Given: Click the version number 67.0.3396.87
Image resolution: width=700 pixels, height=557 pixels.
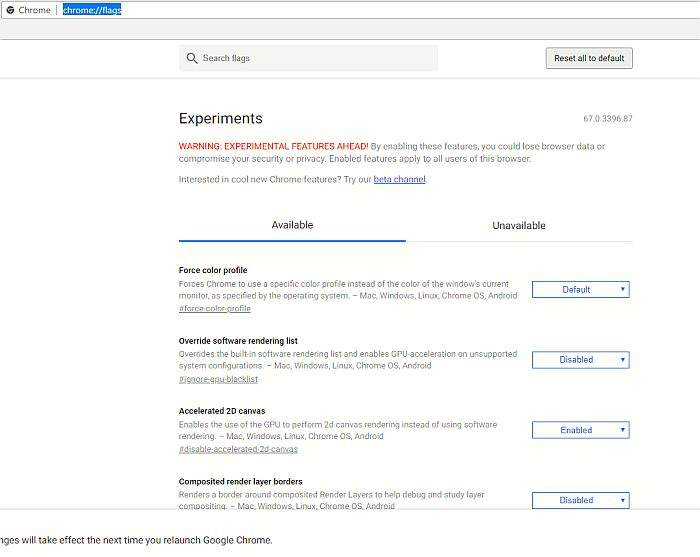Looking at the screenshot, I should pyautogui.click(x=607, y=119).
